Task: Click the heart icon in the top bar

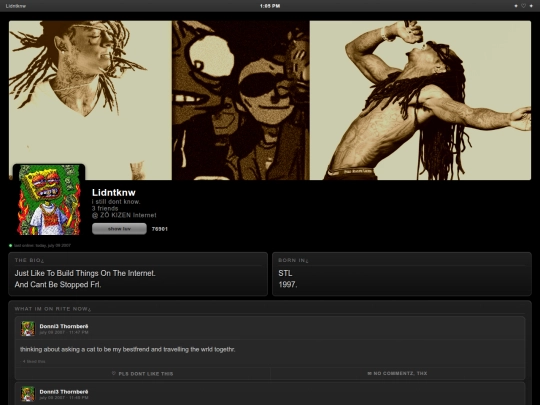Action: pyautogui.click(x=523, y=6)
